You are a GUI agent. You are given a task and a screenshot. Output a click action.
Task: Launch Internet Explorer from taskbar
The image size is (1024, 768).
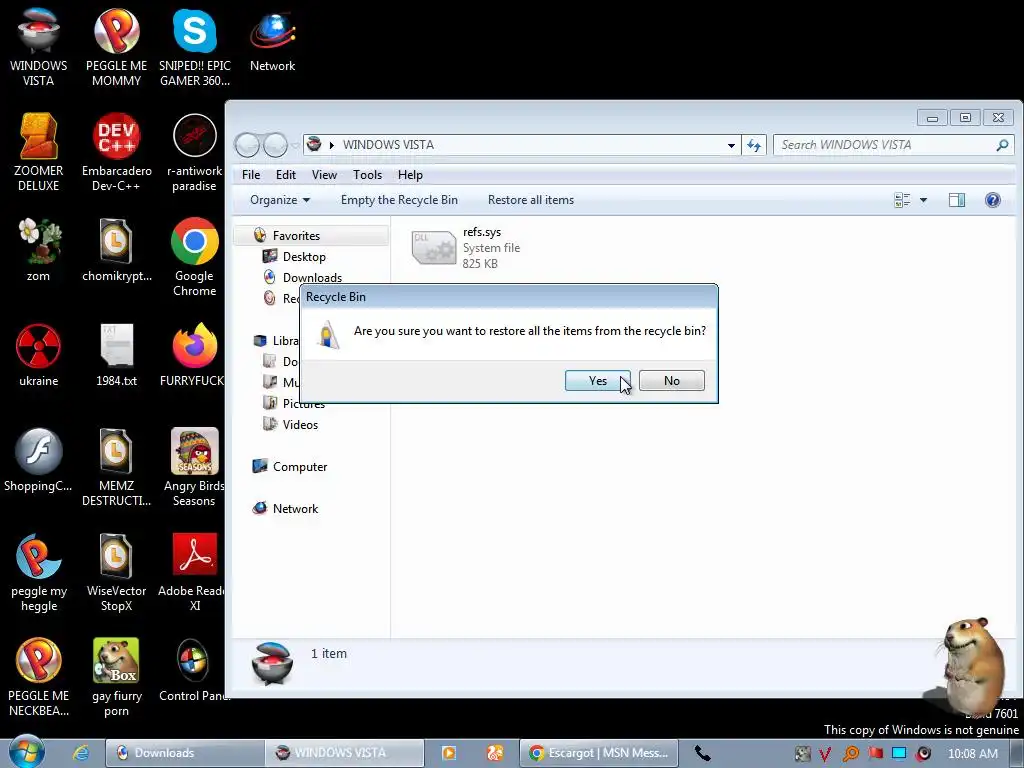pos(81,753)
